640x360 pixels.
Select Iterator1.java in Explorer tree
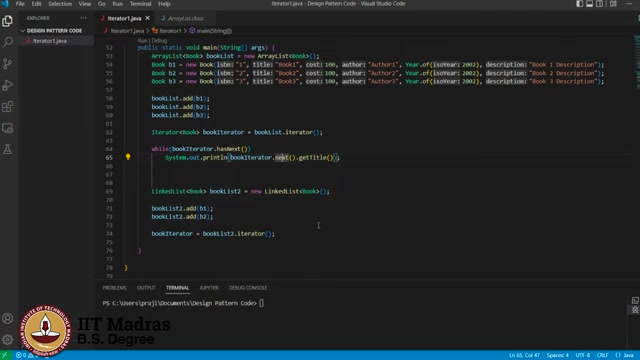(x=50, y=41)
